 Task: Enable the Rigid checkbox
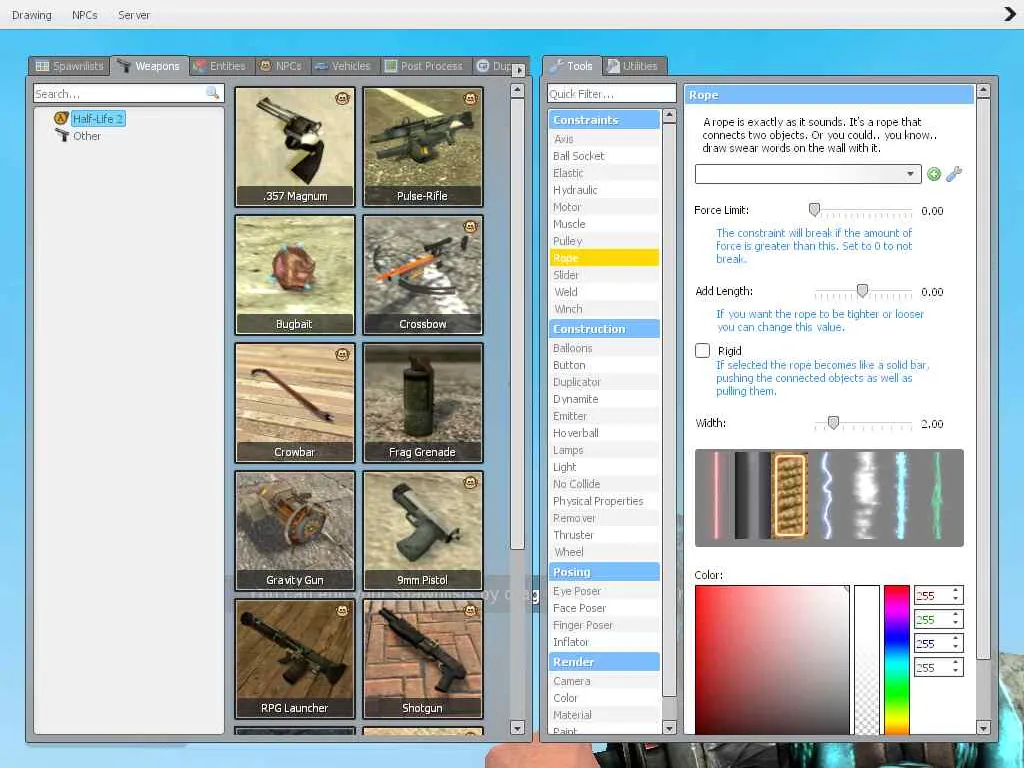pos(703,351)
